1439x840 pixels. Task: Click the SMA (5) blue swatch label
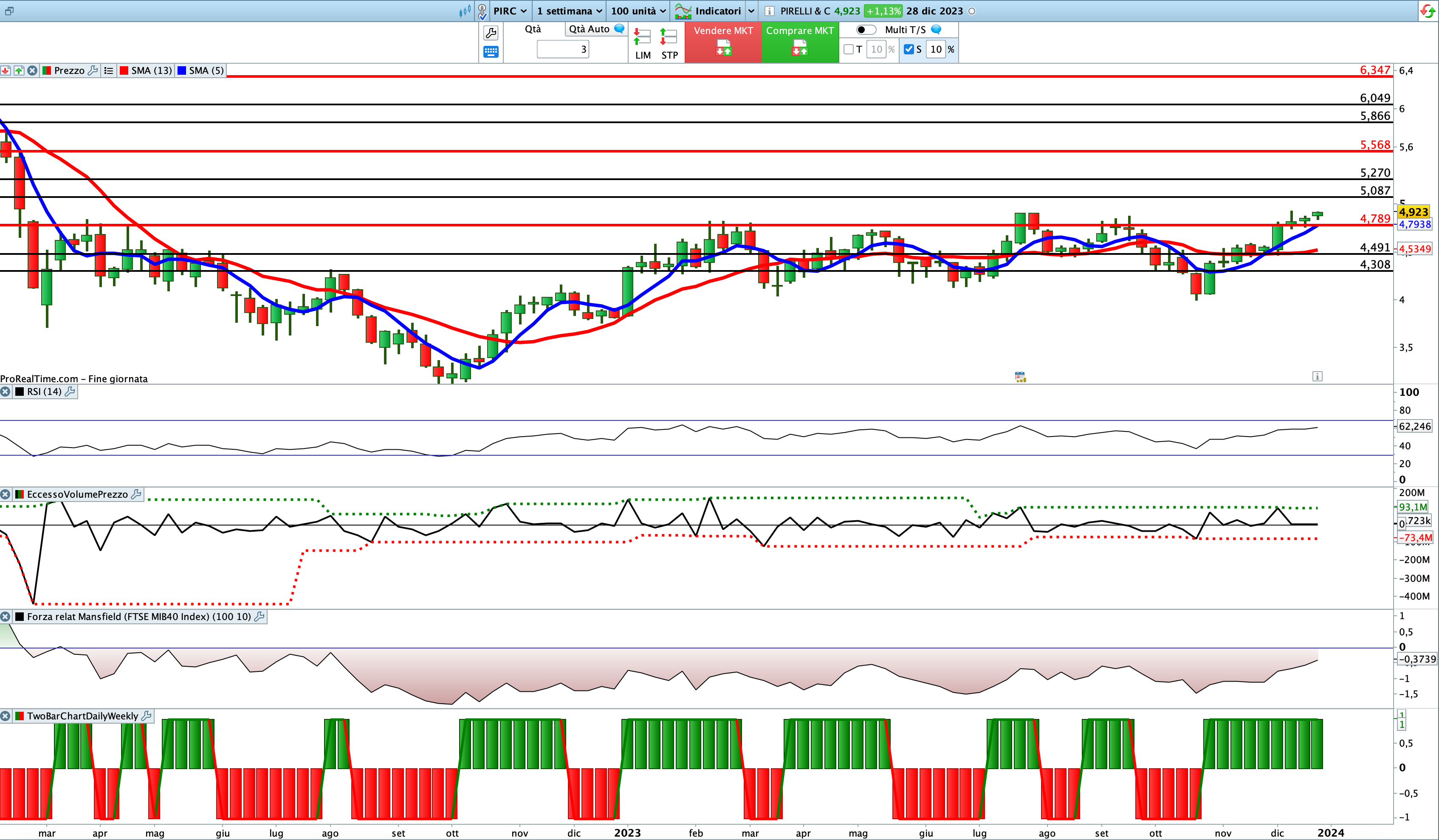click(201, 70)
